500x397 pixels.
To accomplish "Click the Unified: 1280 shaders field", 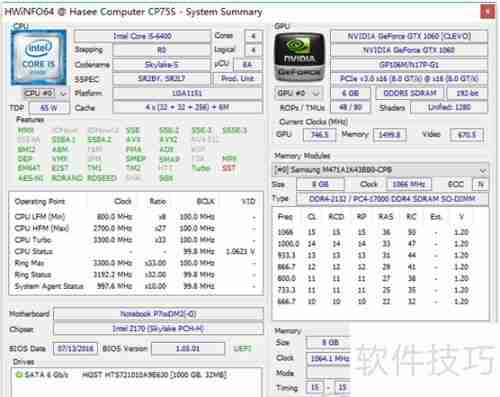I will 449,107.
